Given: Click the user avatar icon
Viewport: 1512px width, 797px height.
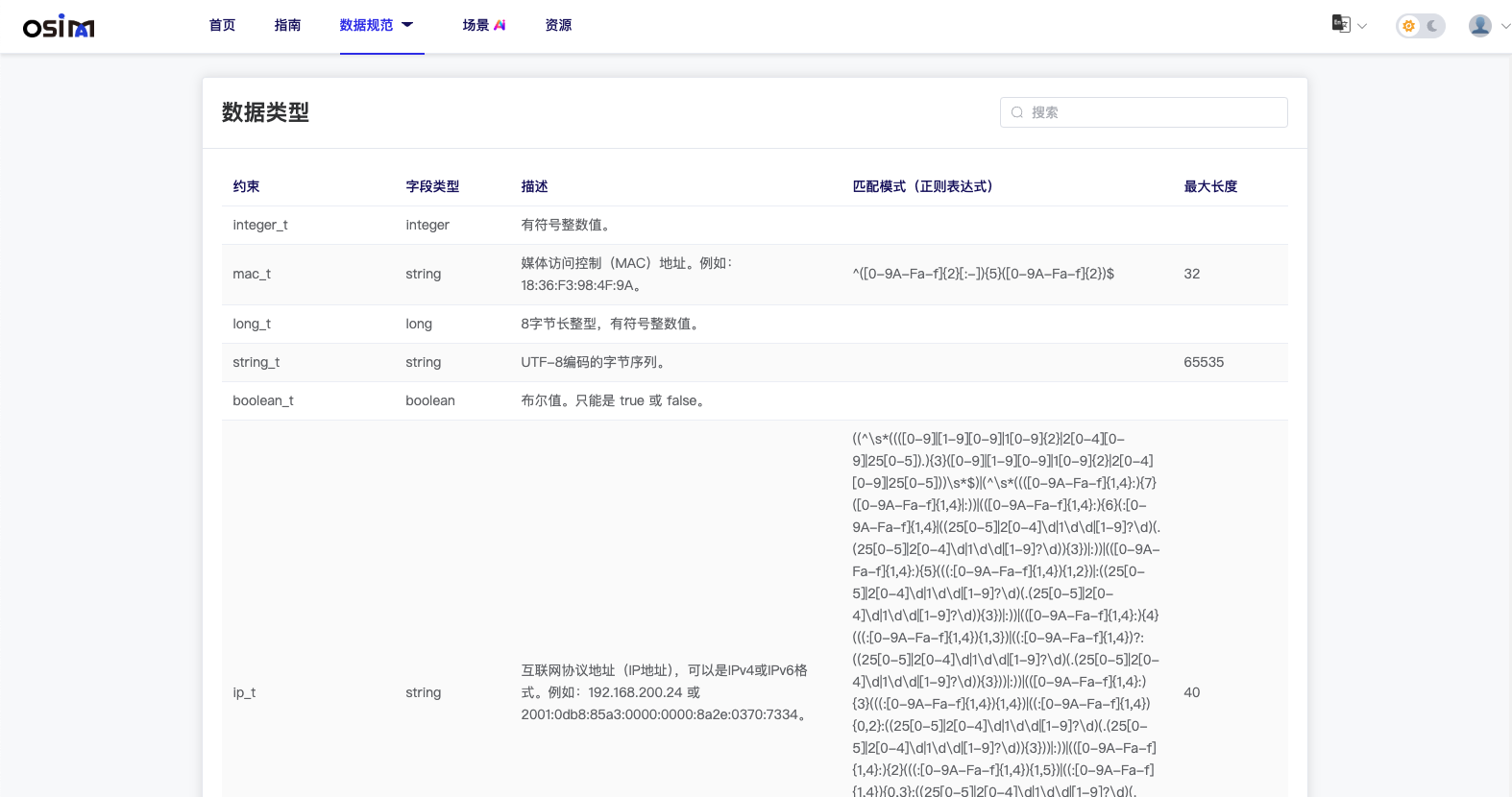Looking at the screenshot, I should click(1479, 26).
